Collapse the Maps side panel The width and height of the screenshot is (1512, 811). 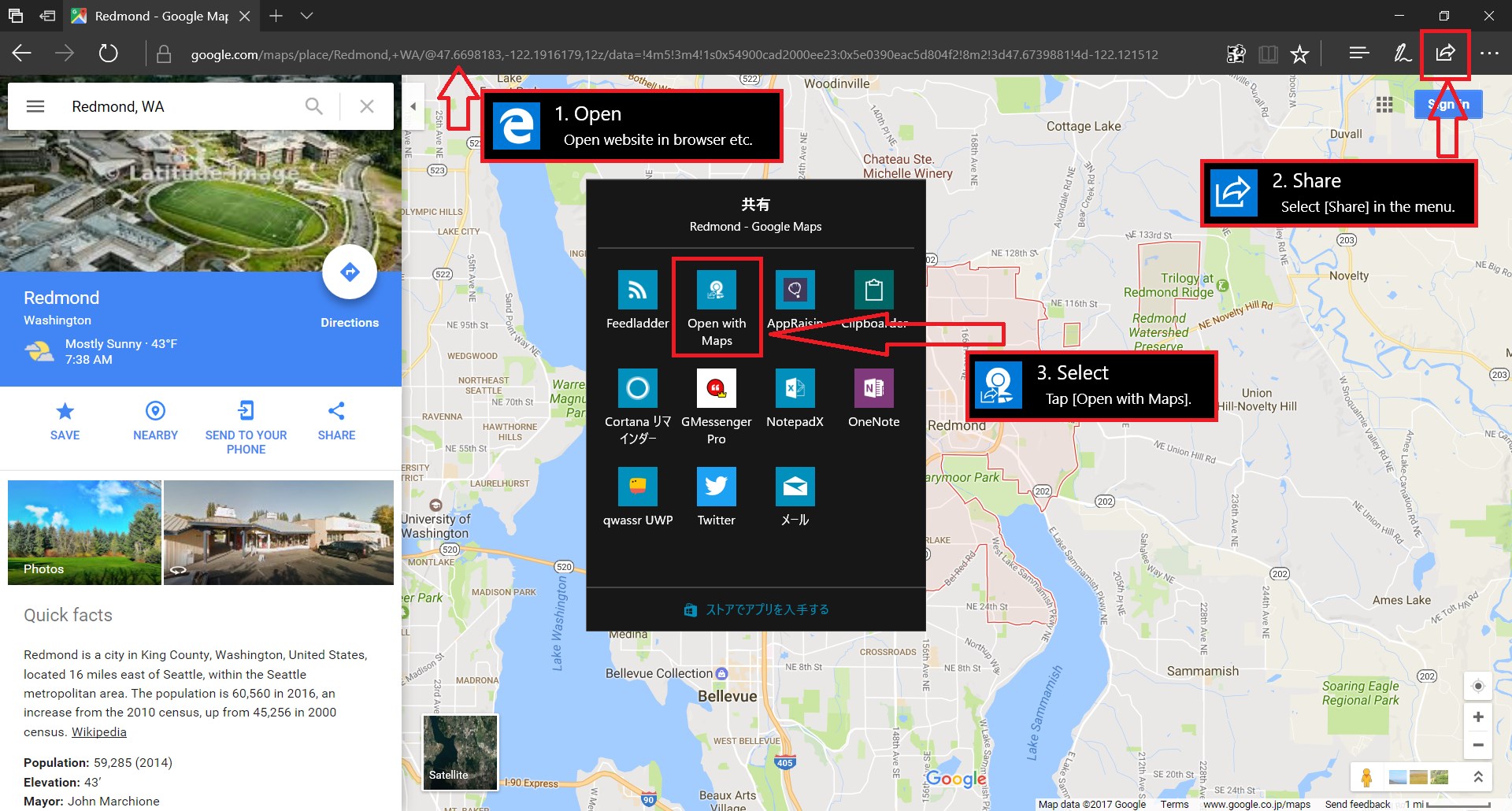point(413,106)
